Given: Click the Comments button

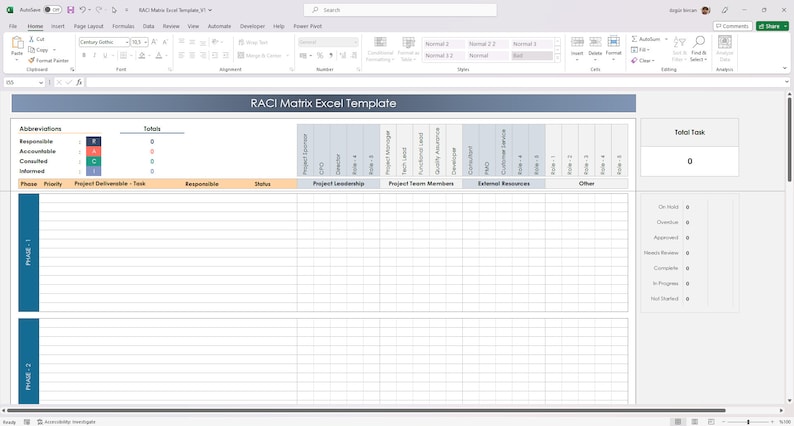Looking at the screenshot, I should tap(732, 26).
